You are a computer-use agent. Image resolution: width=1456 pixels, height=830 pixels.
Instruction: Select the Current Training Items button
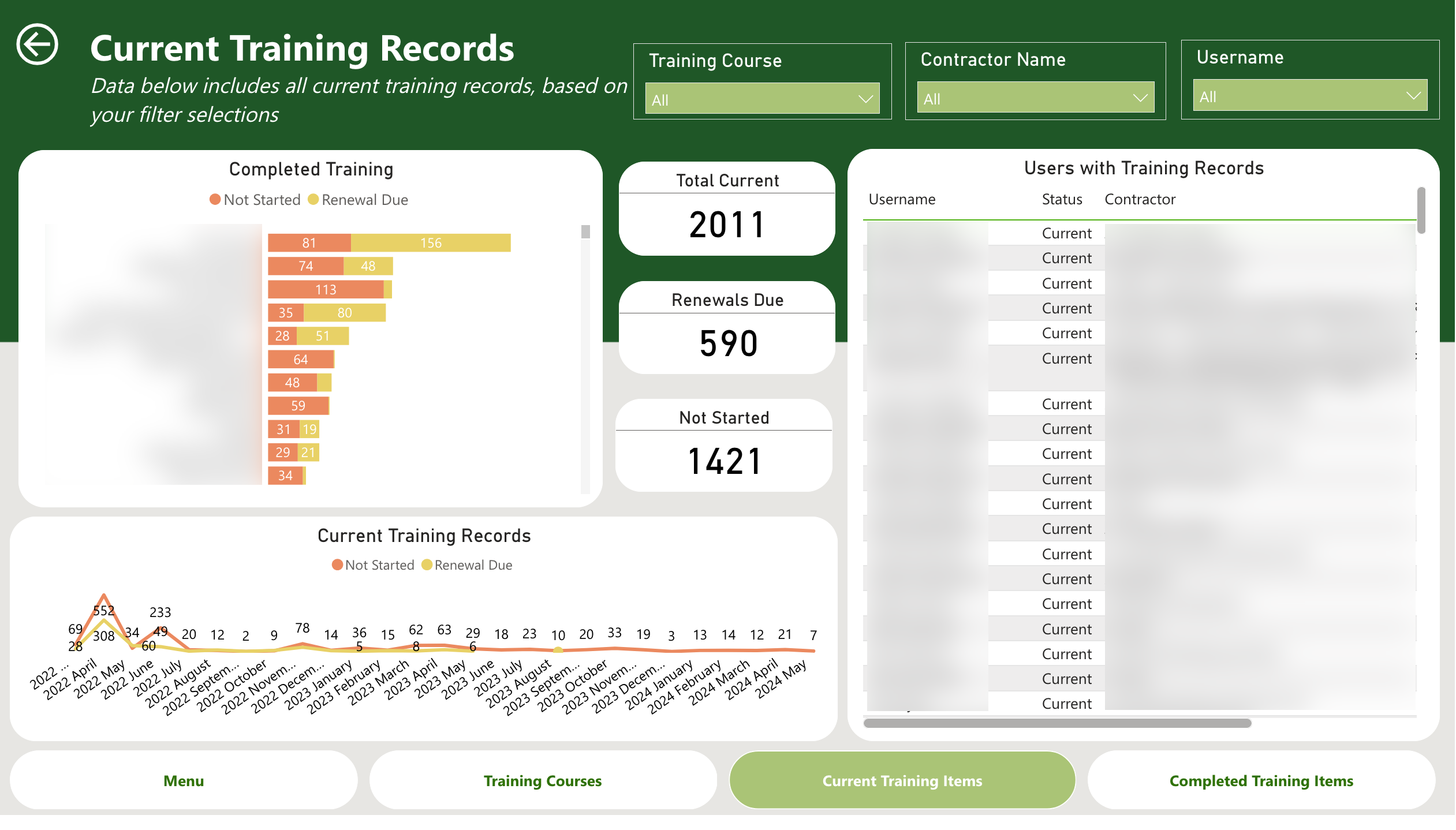pos(902,780)
